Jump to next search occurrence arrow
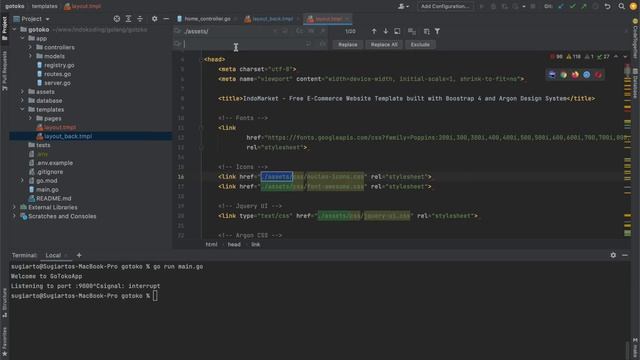The image size is (640, 360). point(385,31)
